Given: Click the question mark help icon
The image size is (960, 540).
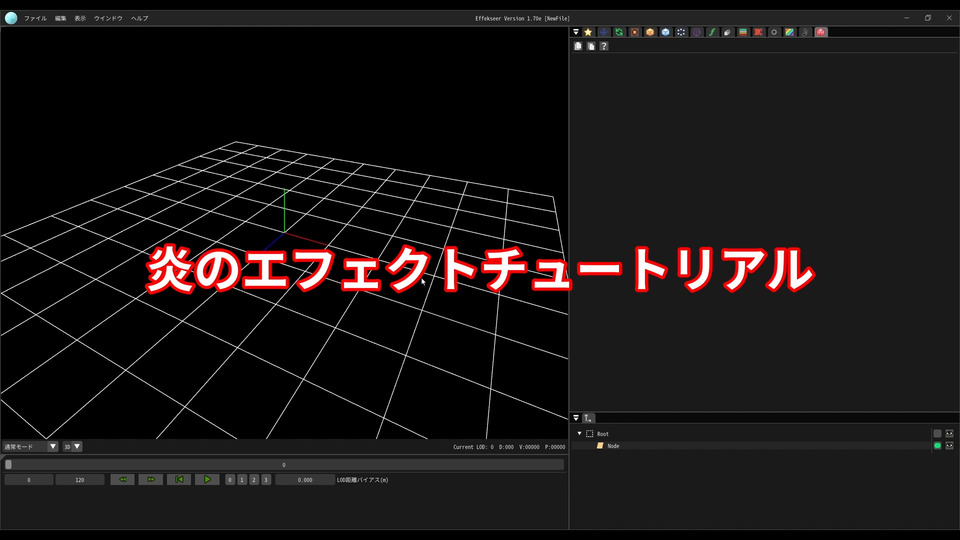Looking at the screenshot, I should [604, 46].
